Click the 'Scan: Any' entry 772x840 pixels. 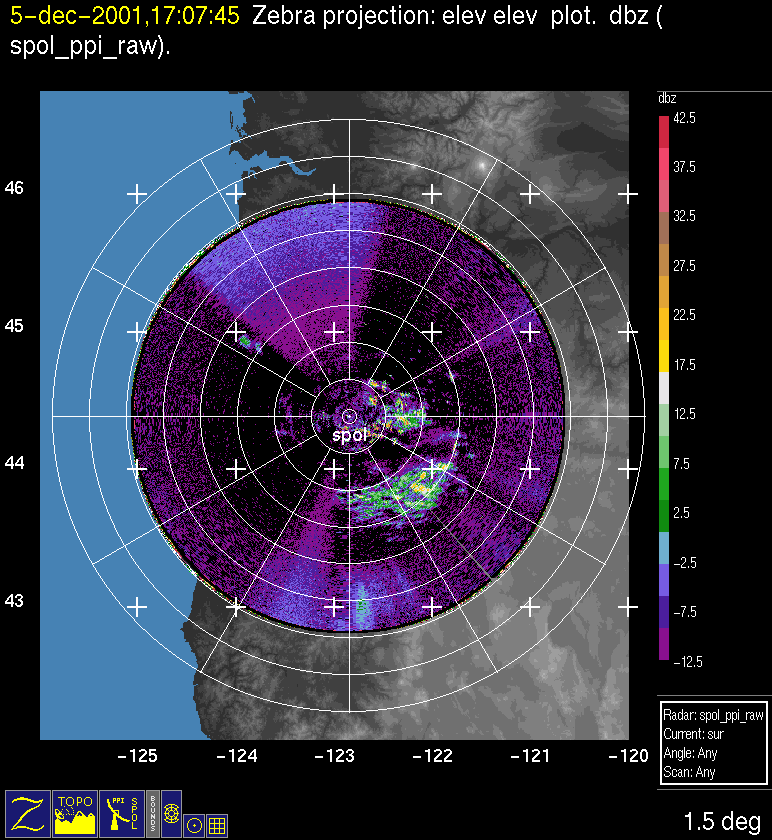(689, 773)
